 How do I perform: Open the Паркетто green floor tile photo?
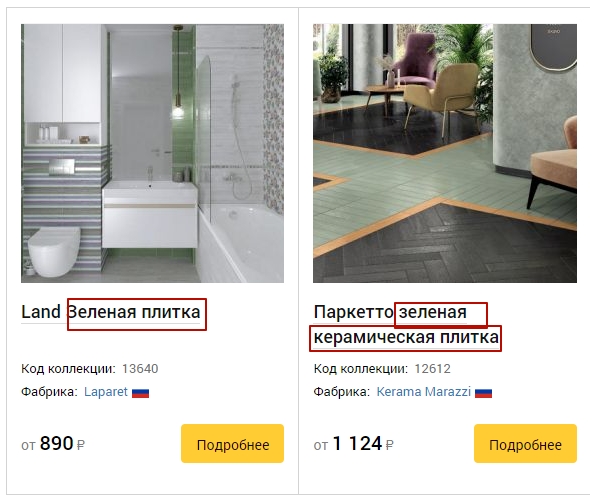[x=445, y=153]
